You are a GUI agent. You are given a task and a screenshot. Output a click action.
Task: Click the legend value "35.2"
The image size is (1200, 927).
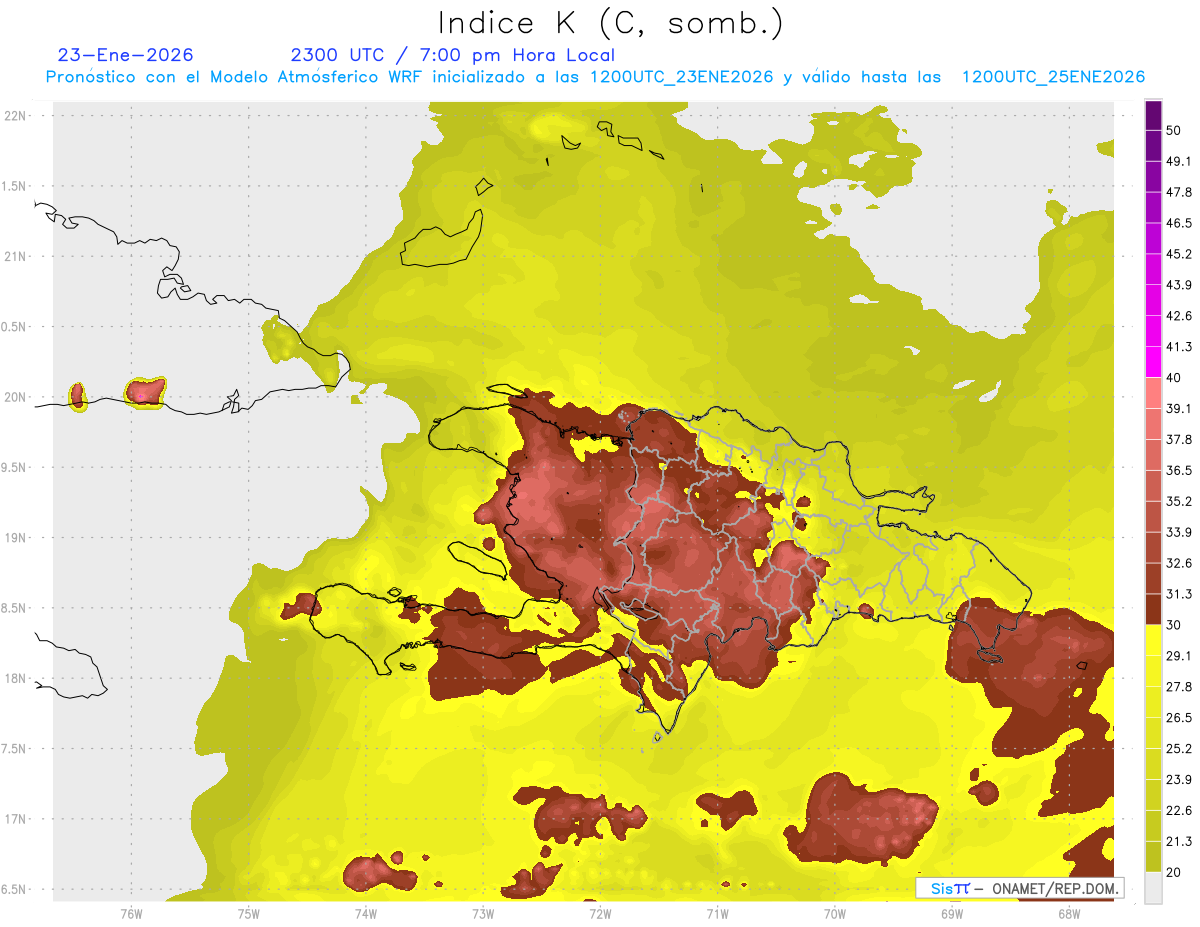pos(1179,501)
